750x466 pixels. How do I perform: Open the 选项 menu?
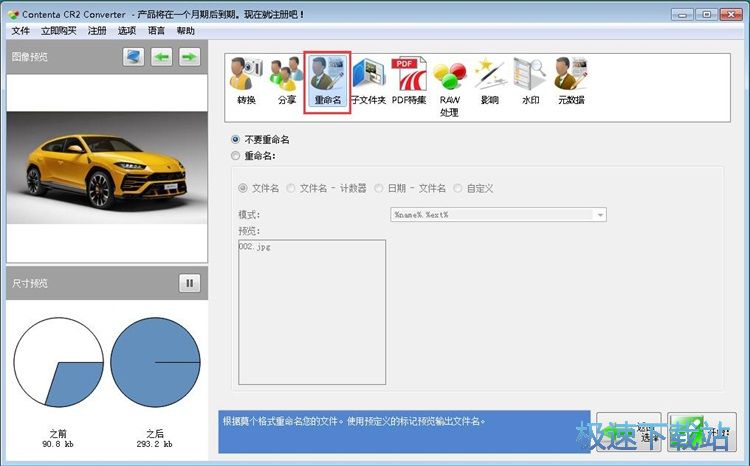pyautogui.click(x=127, y=31)
